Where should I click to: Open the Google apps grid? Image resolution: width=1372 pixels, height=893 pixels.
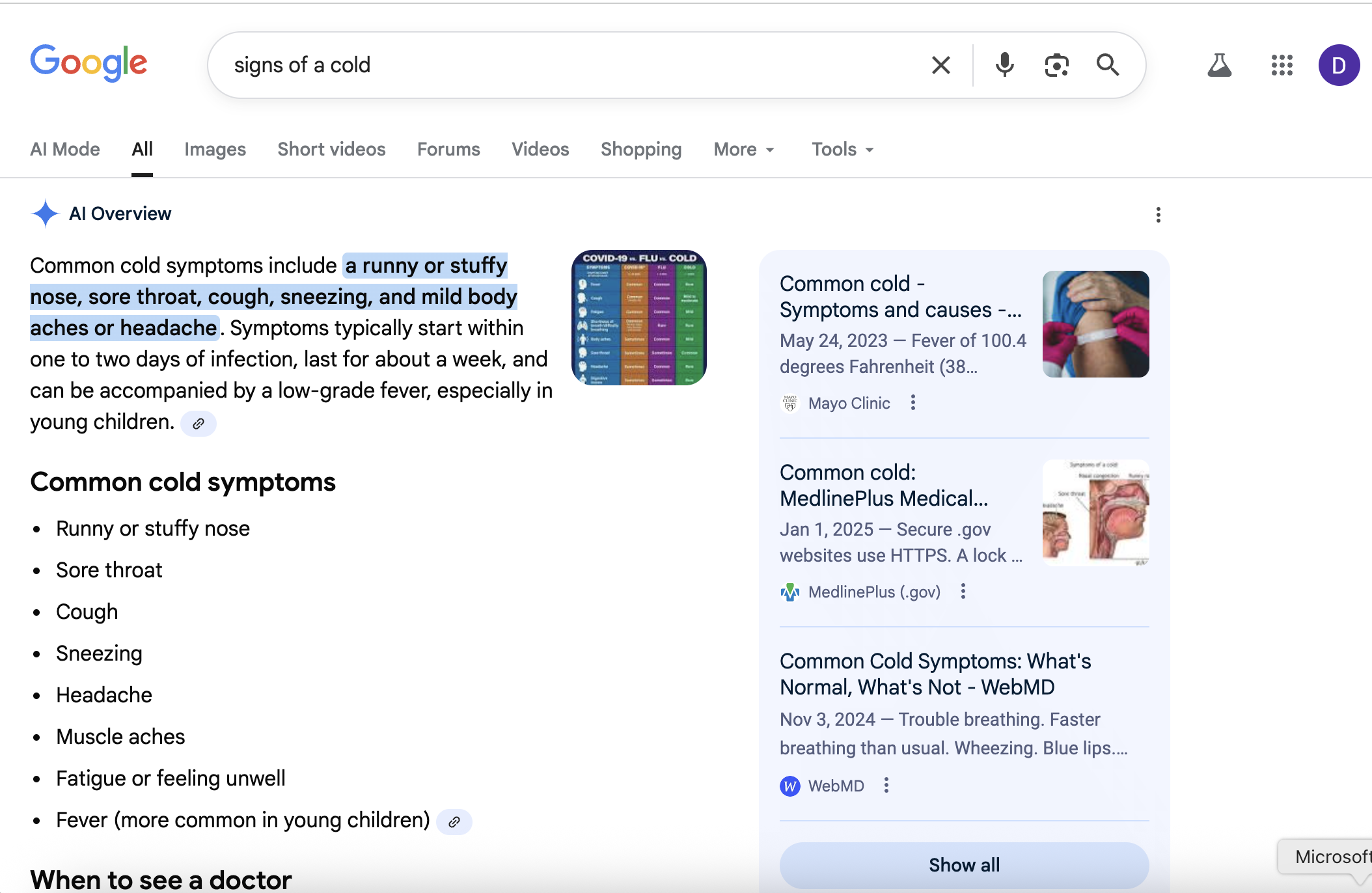(1280, 65)
